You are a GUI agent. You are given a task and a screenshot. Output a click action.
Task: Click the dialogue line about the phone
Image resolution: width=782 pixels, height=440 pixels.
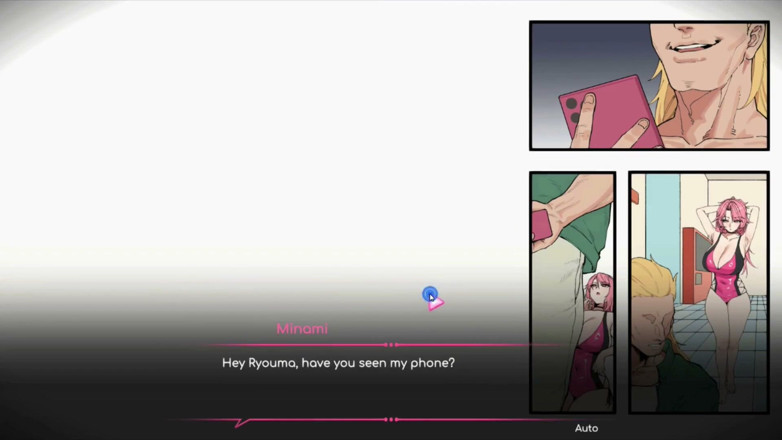coord(338,363)
